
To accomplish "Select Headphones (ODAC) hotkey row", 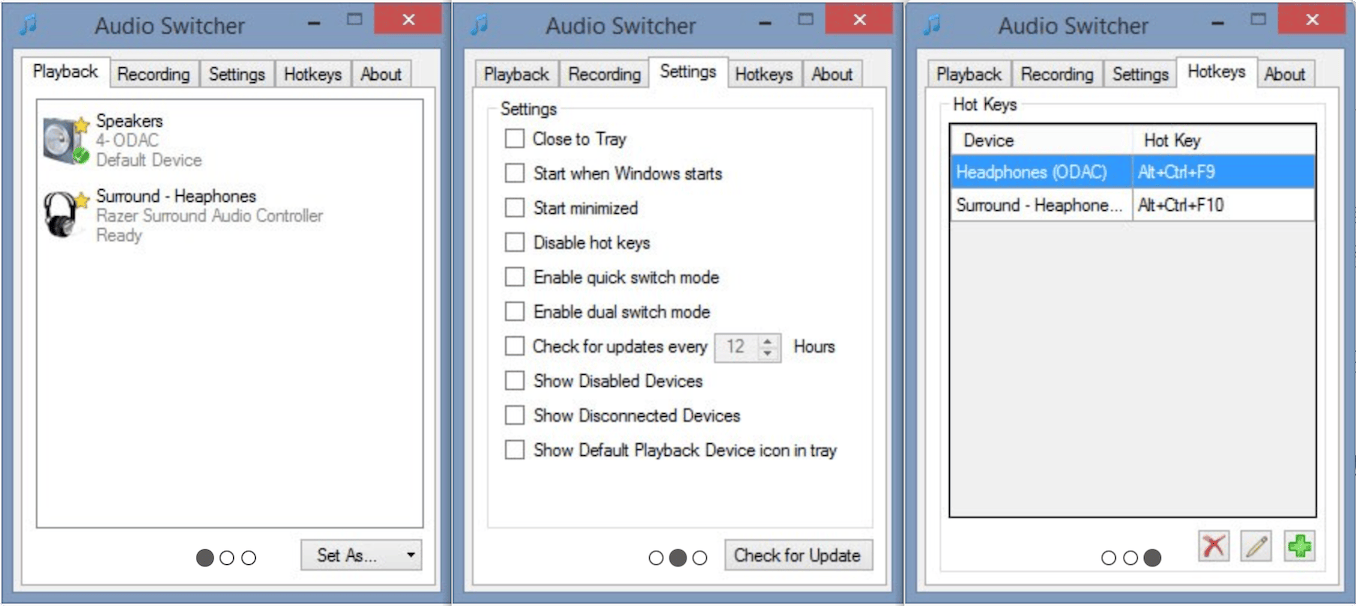I will [x=1132, y=172].
